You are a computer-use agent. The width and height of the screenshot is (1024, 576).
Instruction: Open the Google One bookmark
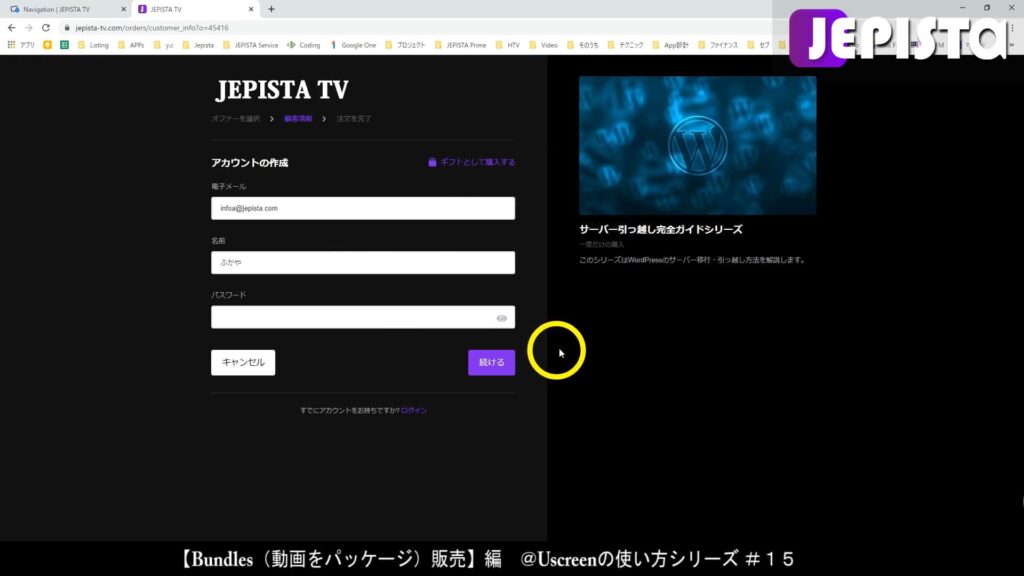point(353,45)
